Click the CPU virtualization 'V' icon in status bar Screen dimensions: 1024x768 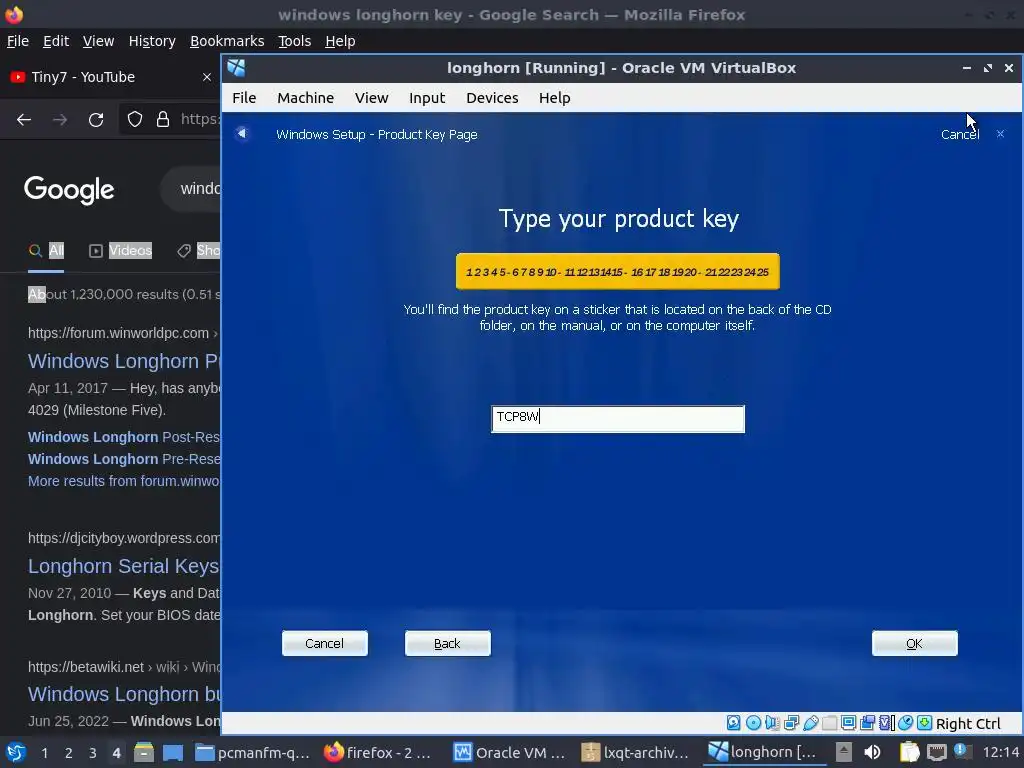[x=886, y=723]
